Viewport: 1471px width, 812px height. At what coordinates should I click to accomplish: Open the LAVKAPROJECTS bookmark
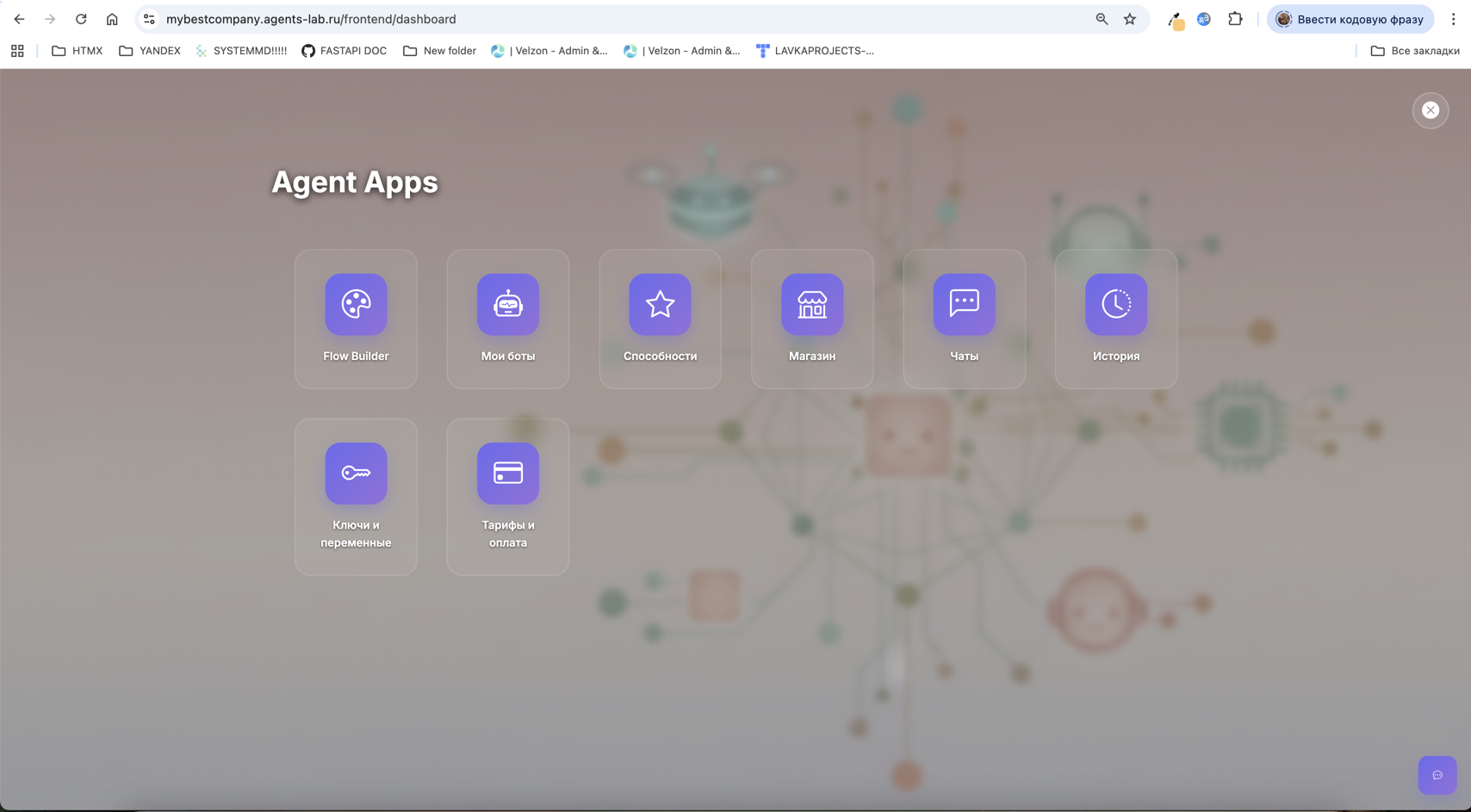(814, 51)
